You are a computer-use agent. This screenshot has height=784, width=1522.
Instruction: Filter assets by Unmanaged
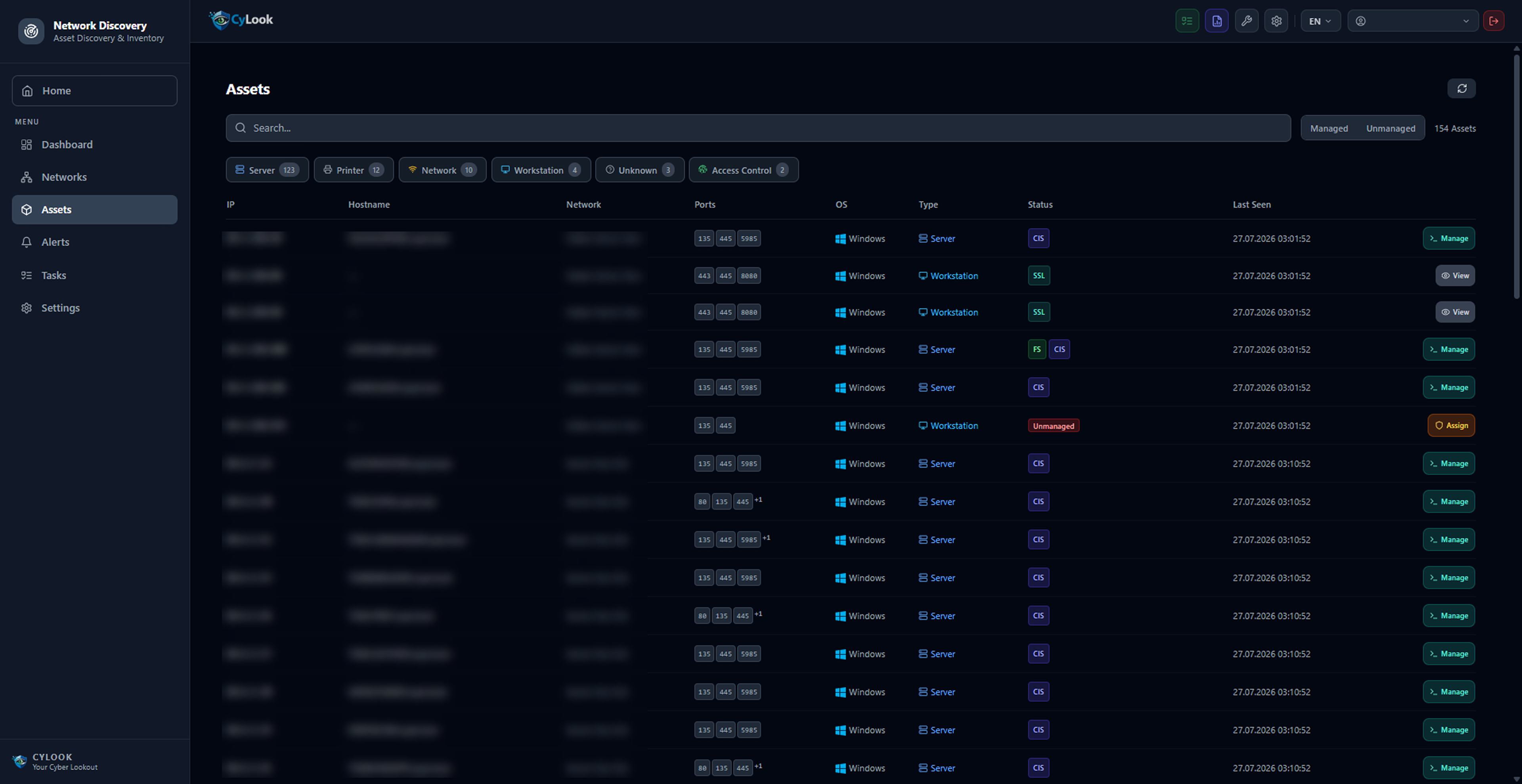click(x=1390, y=128)
